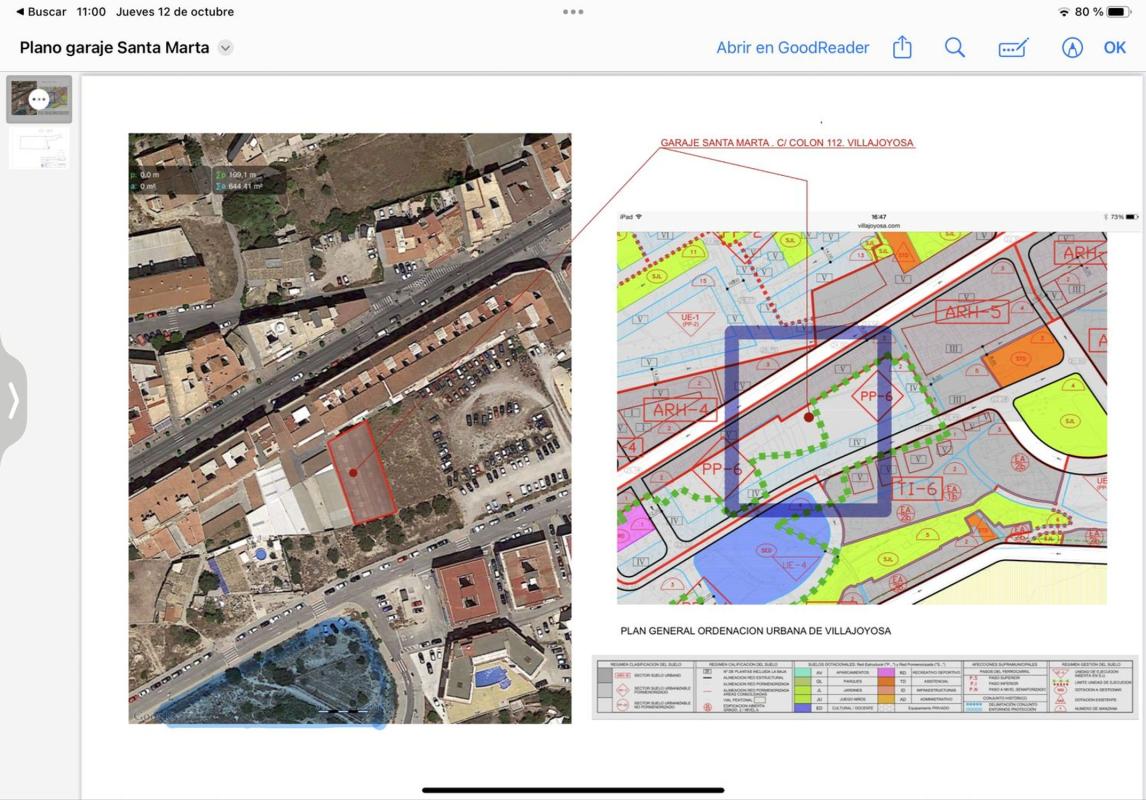Activate the Markup pen icon
The width and height of the screenshot is (1146, 800).
pos(1071,47)
